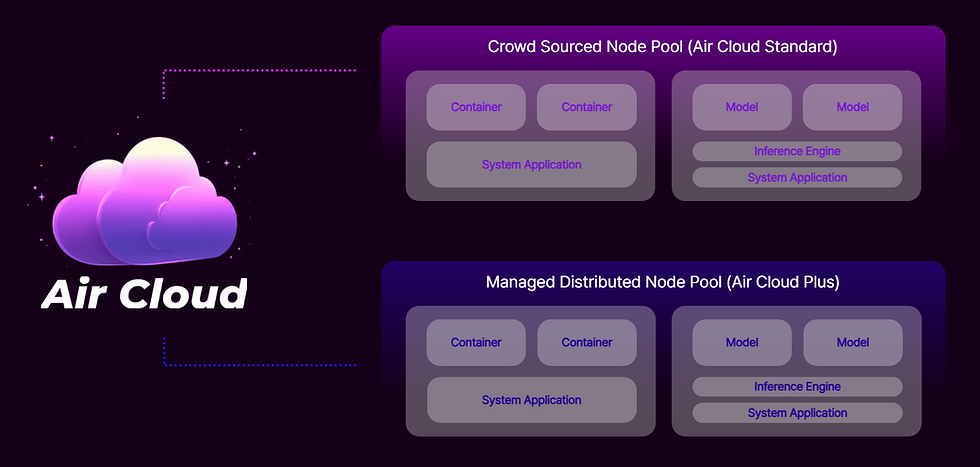Click the Crowd Sourced Node Pool heading

[x=662, y=47]
